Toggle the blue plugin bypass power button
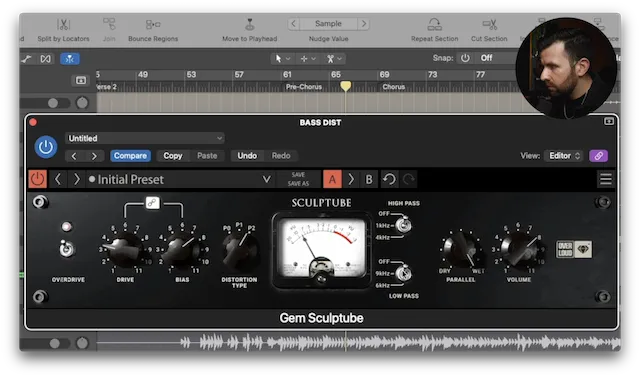The width and height of the screenshot is (640, 377). pyautogui.click(x=46, y=147)
